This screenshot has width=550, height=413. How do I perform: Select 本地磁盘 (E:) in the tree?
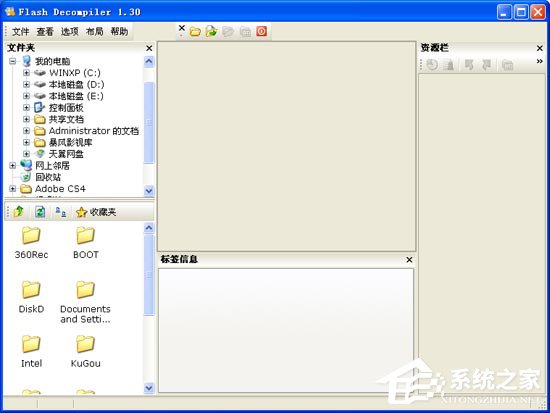pos(76,96)
